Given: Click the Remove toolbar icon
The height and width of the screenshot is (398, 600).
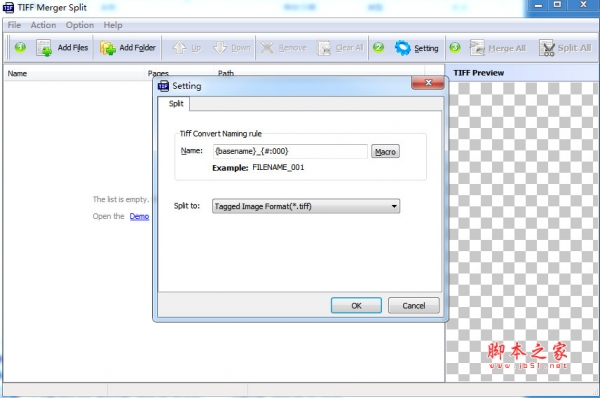Looking at the screenshot, I should tap(267, 48).
